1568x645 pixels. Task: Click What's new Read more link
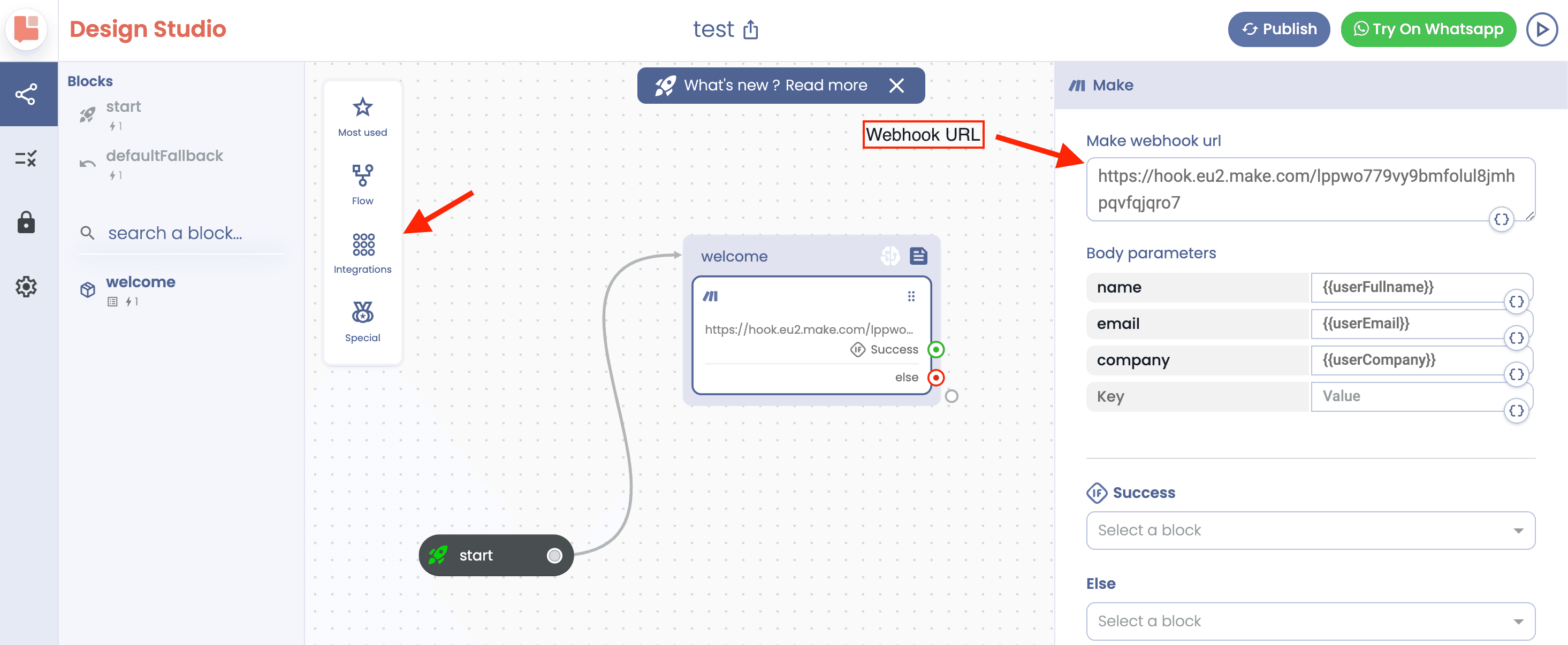[x=775, y=85]
